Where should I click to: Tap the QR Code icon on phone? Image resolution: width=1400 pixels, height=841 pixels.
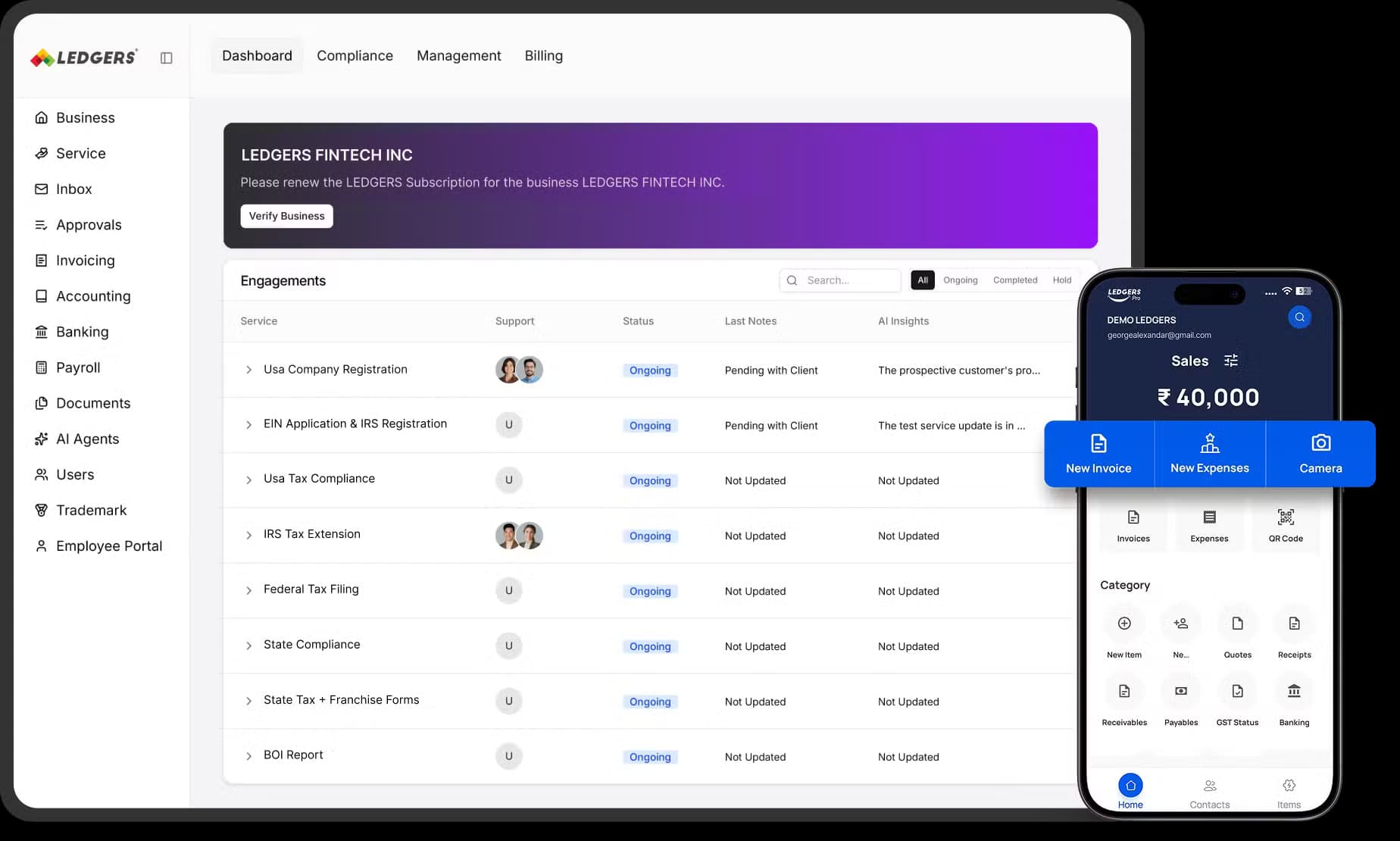(x=1286, y=517)
